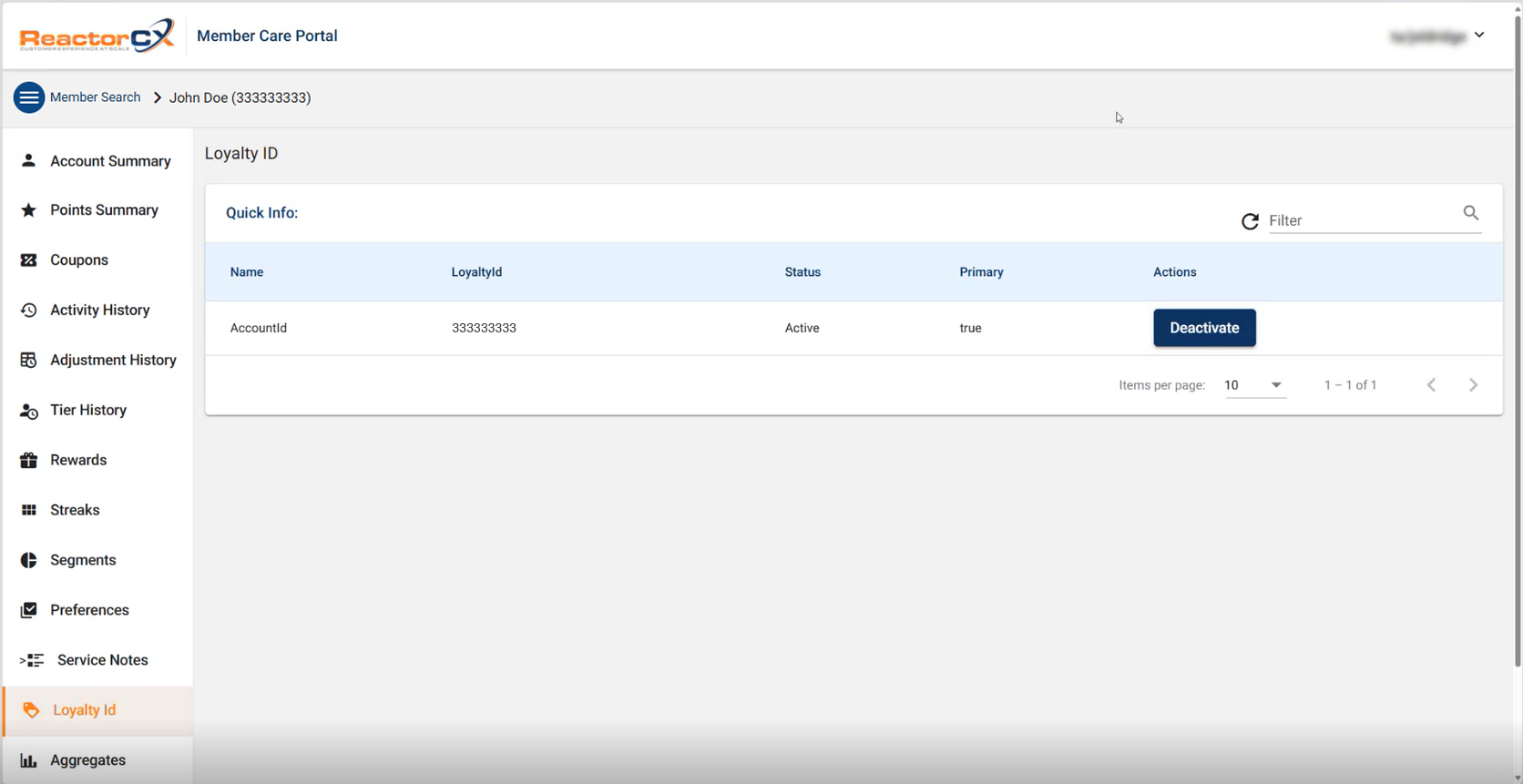Image resolution: width=1523 pixels, height=784 pixels.
Task: Click the hamburger menu icon
Action: tap(29, 97)
